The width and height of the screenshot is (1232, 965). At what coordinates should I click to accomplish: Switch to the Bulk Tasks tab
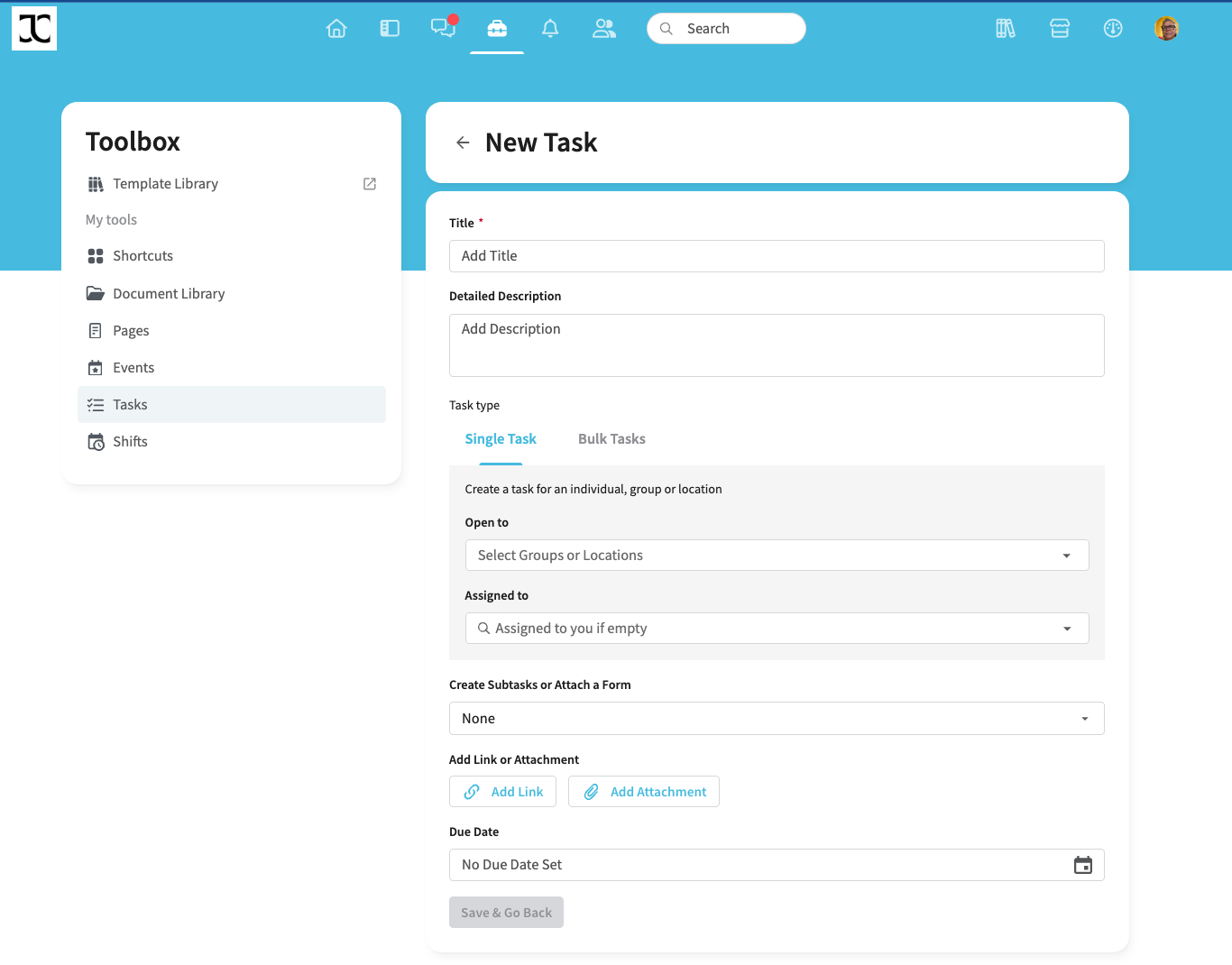click(611, 439)
